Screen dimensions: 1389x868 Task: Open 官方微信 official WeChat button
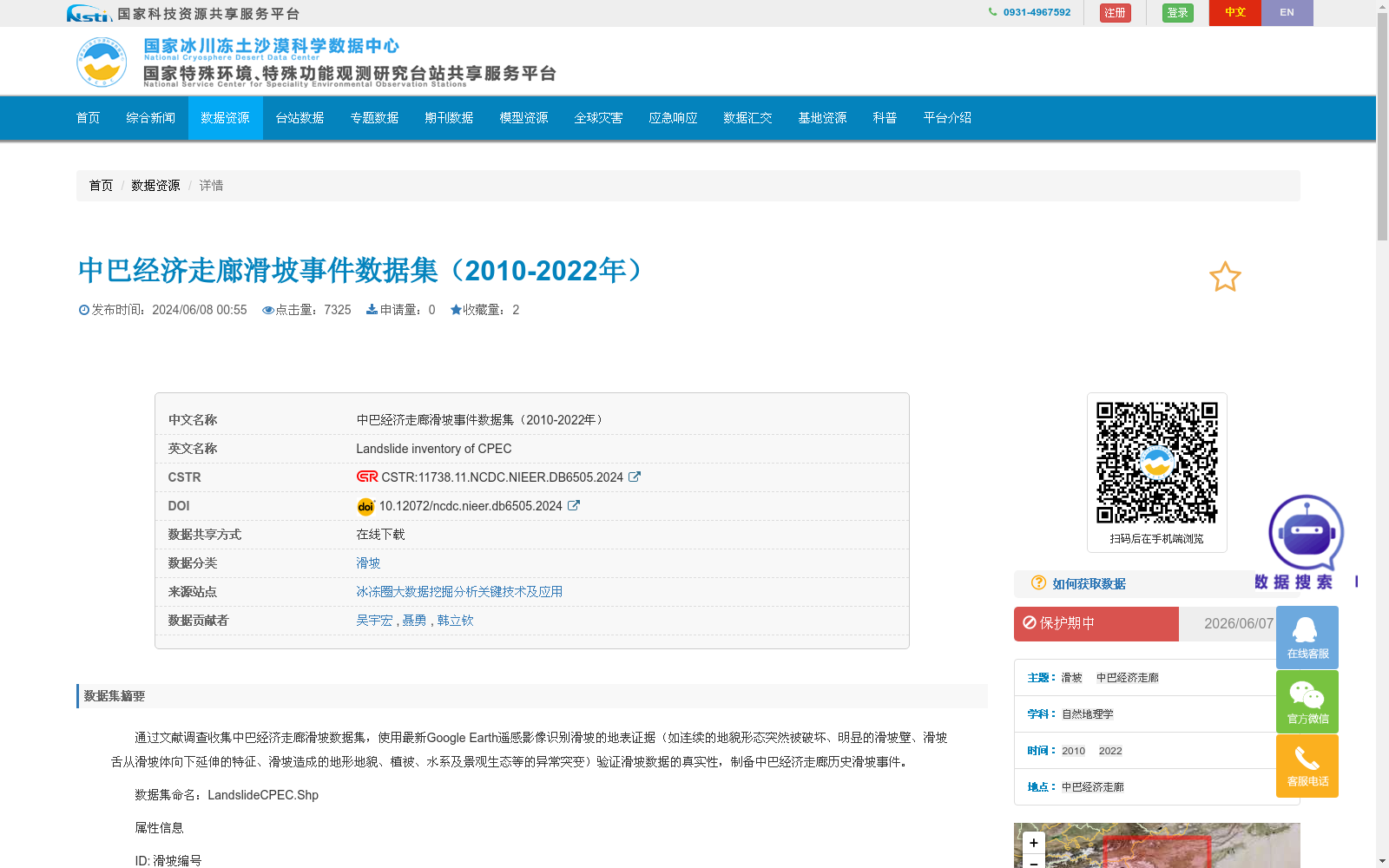tap(1307, 701)
